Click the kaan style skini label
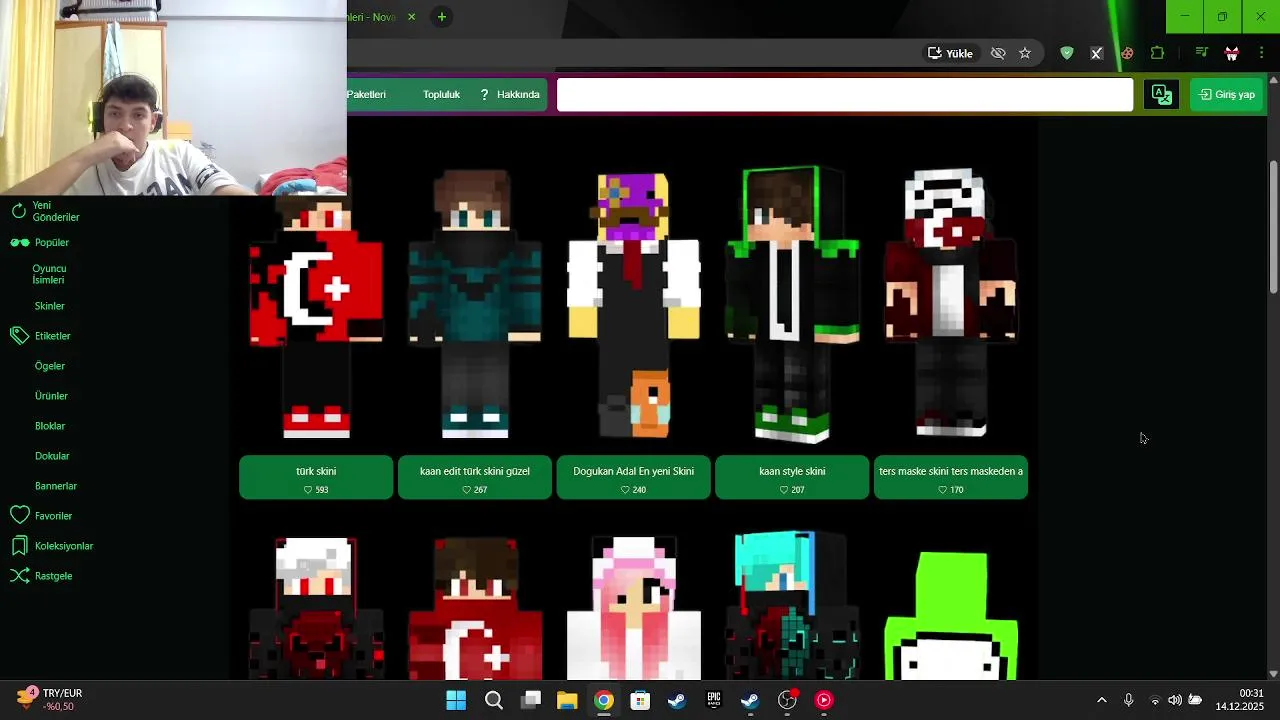 coord(792,477)
